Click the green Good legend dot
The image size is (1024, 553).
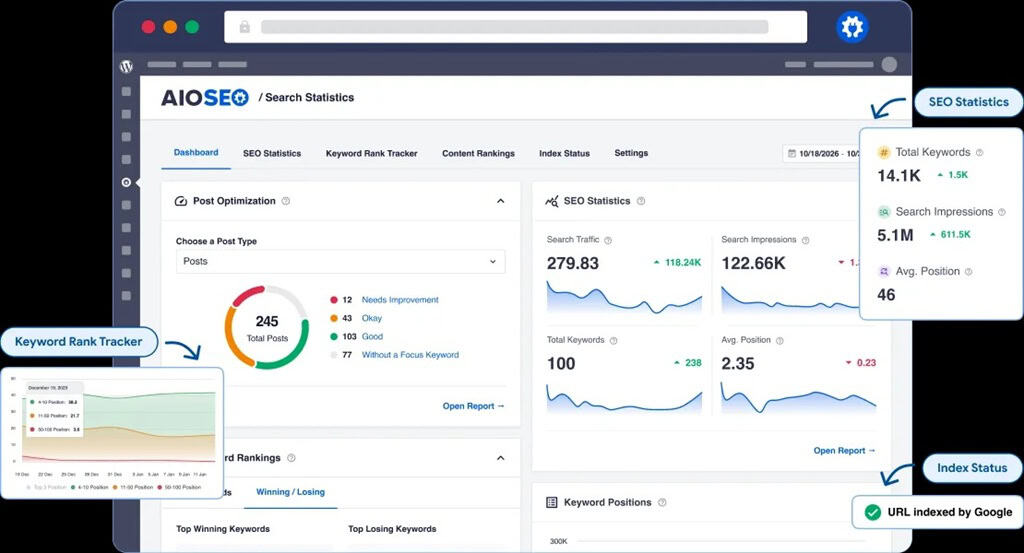point(334,336)
